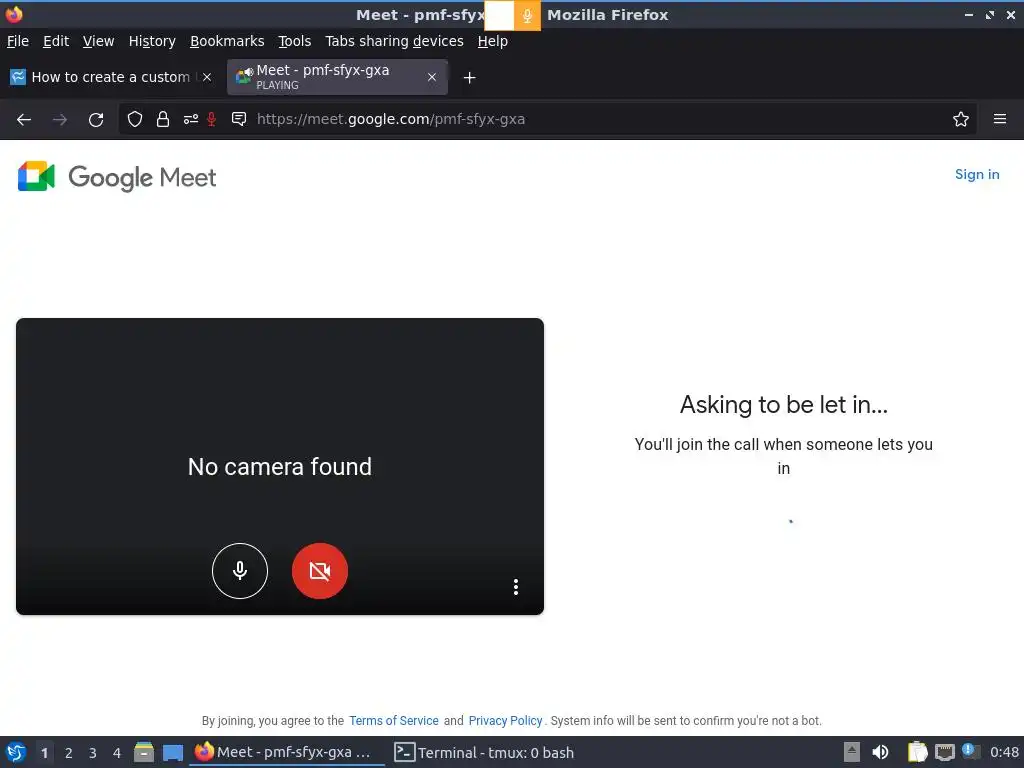This screenshot has width=1024, height=768.
Task: Toggle the camera-off button in the preview
Action: (320, 571)
